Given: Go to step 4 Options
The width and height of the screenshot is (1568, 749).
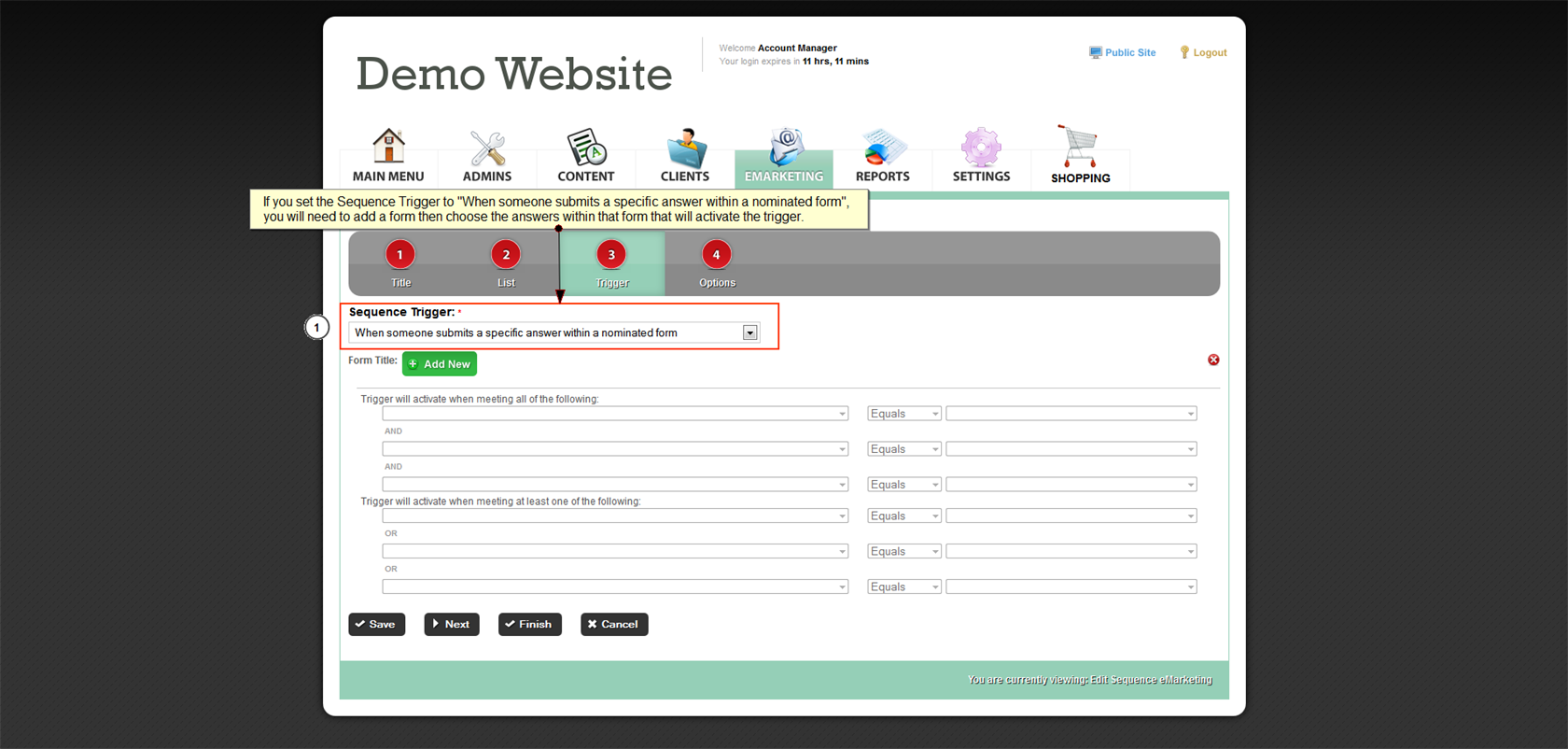Looking at the screenshot, I should [716, 255].
